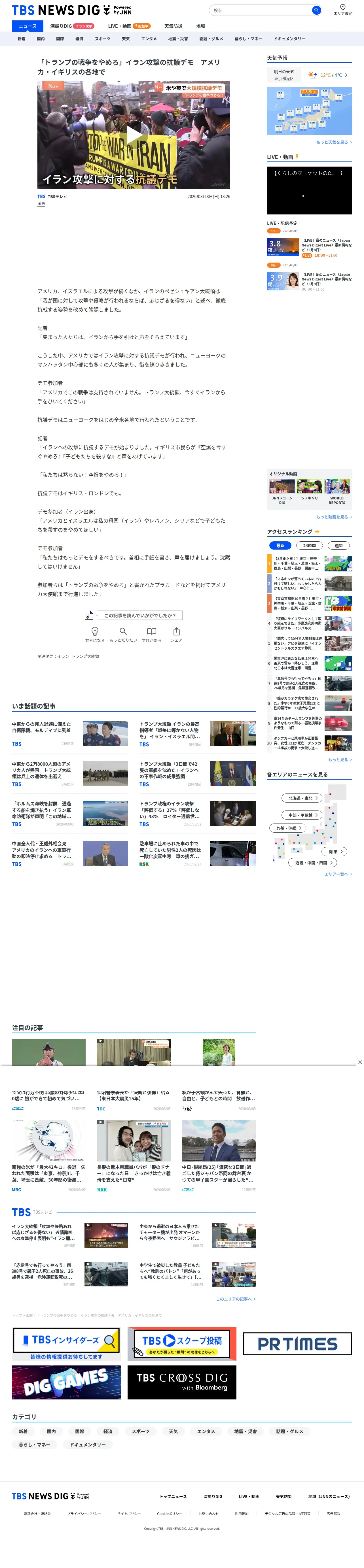
Task: Click 国際 category label under video
Action: (x=41, y=204)
